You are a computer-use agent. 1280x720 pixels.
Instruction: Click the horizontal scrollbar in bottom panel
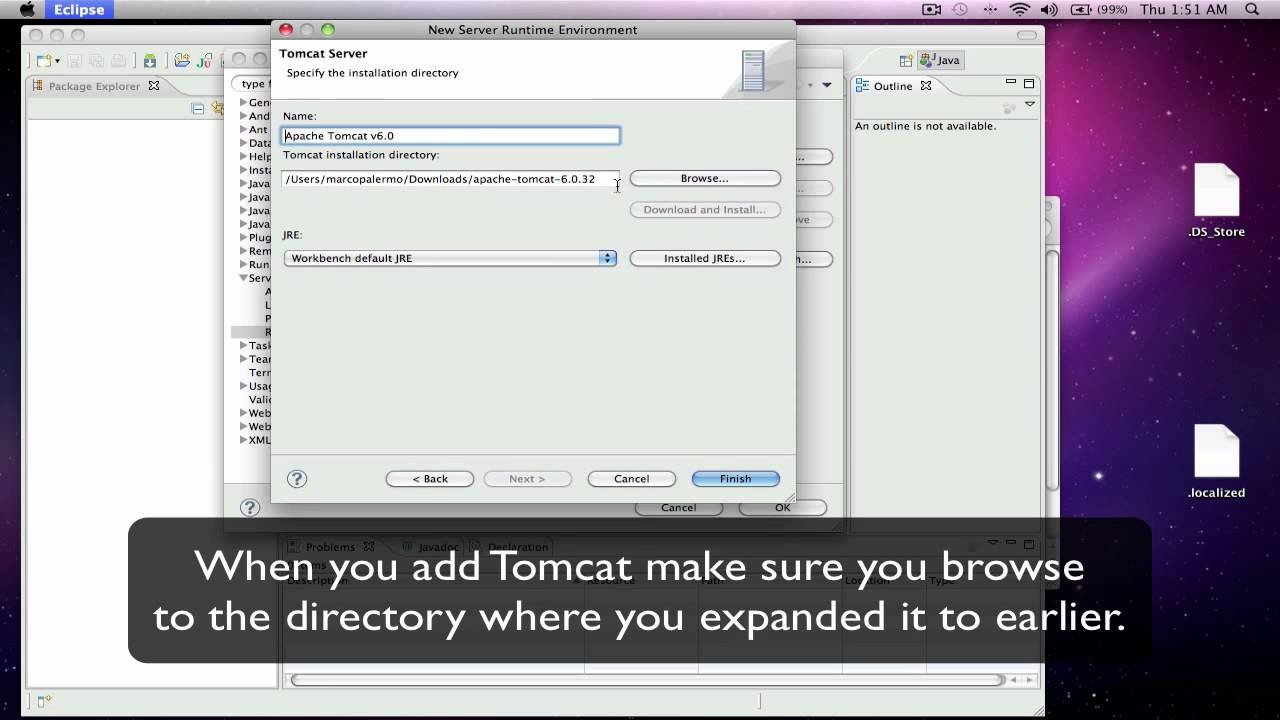coord(647,680)
